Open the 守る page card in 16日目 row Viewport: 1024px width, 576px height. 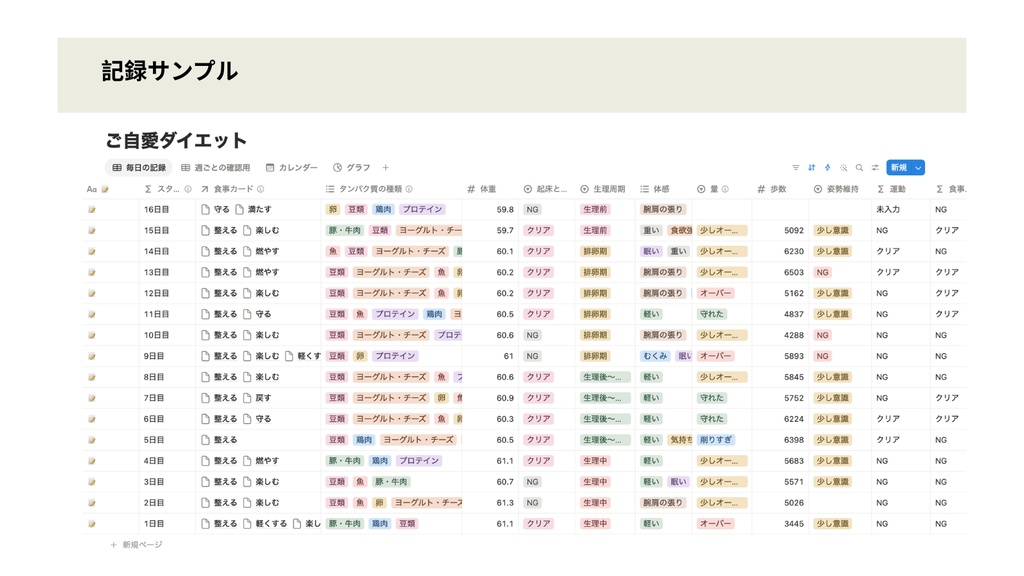216,210
